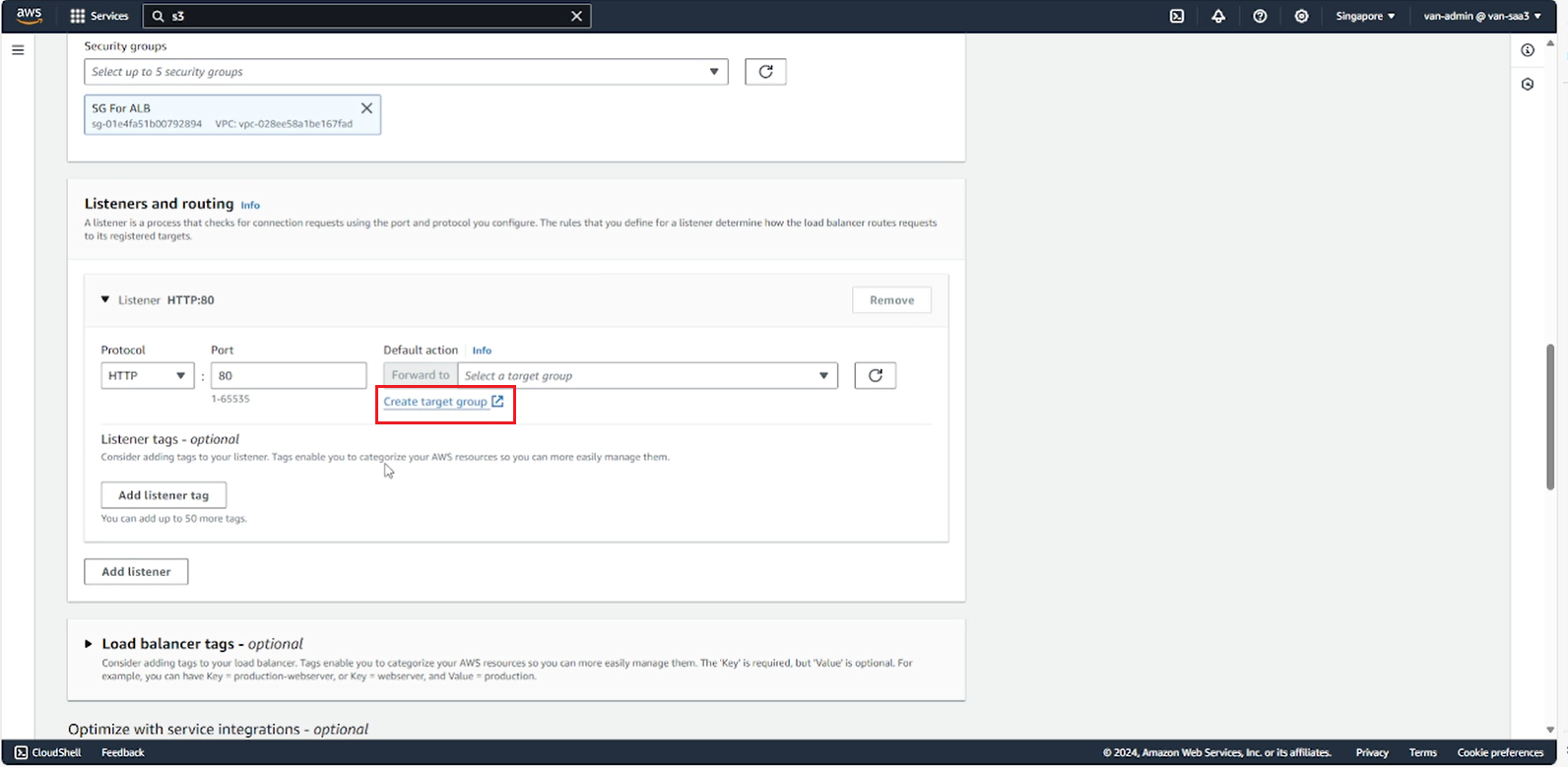
Task: Open the info panel icon on right edge
Action: pyautogui.click(x=1528, y=50)
